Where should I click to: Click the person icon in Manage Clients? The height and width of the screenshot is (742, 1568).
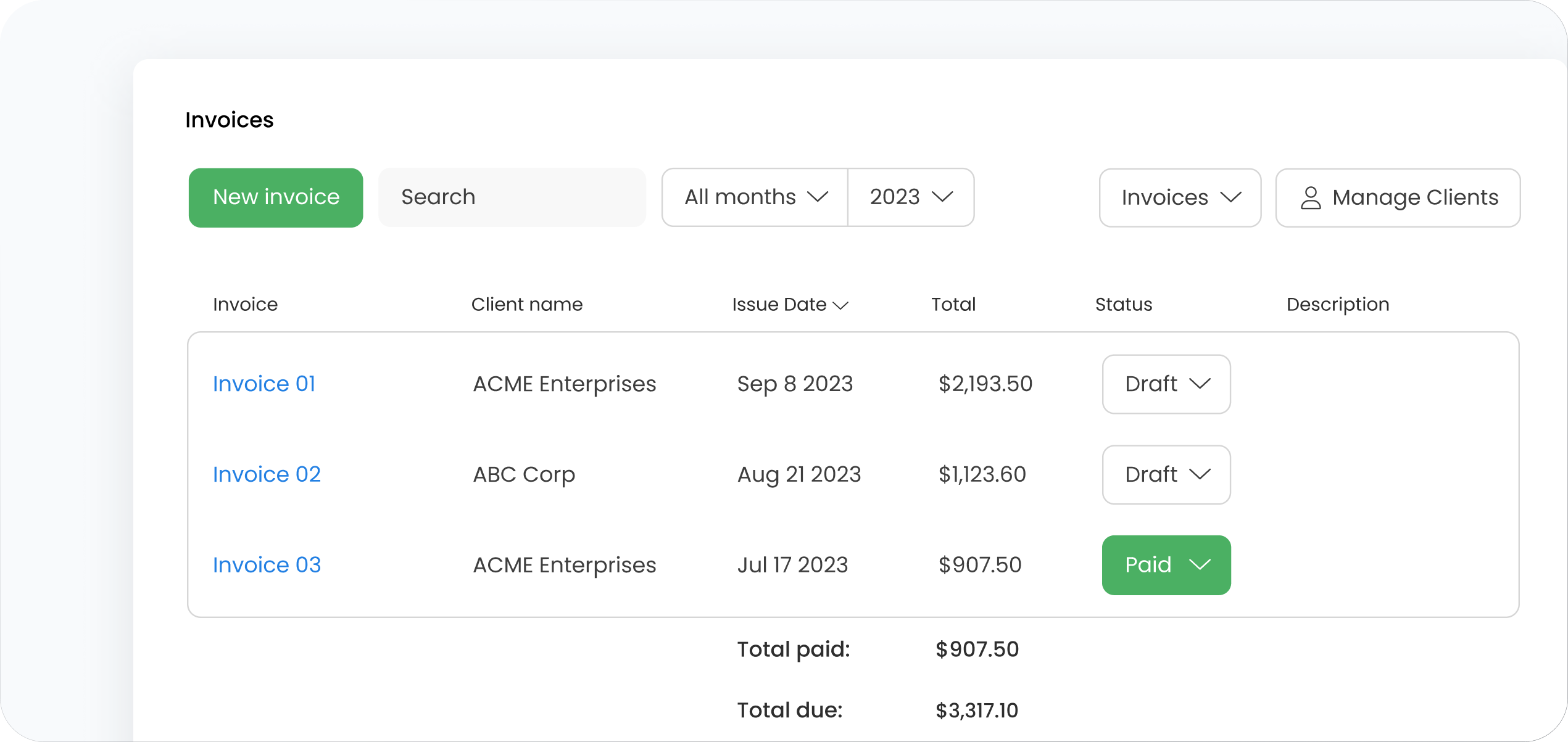click(1310, 198)
